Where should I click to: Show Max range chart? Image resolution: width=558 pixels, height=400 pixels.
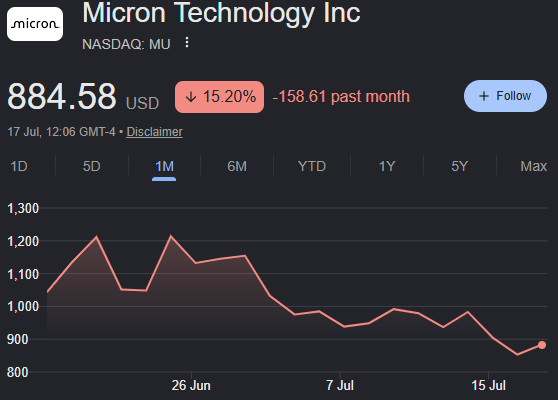point(533,166)
